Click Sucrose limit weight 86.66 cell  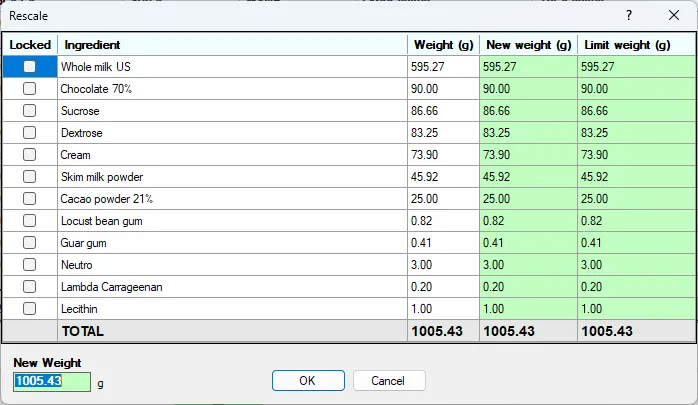point(637,110)
